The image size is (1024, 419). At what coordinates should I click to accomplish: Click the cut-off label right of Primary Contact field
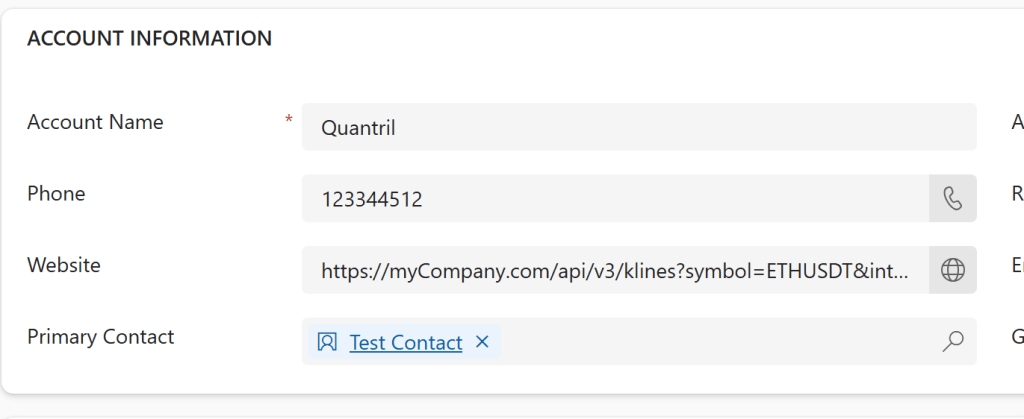(1017, 337)
